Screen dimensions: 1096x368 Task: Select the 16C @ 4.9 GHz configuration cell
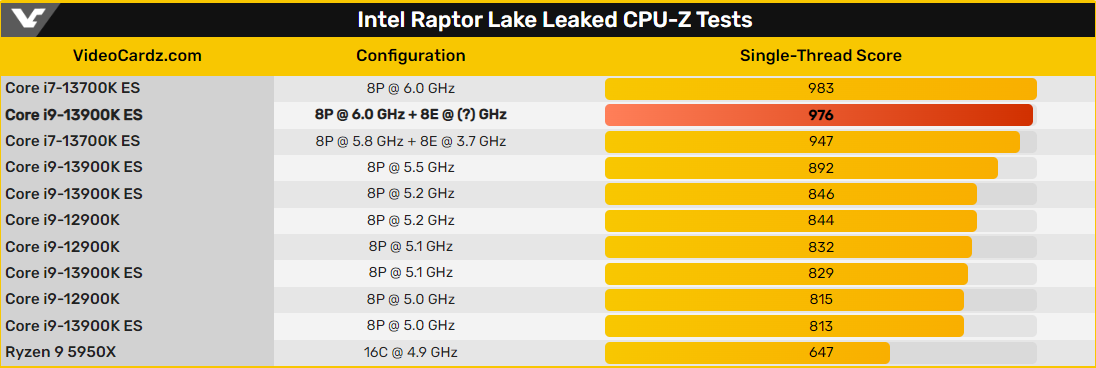[410, 353]
